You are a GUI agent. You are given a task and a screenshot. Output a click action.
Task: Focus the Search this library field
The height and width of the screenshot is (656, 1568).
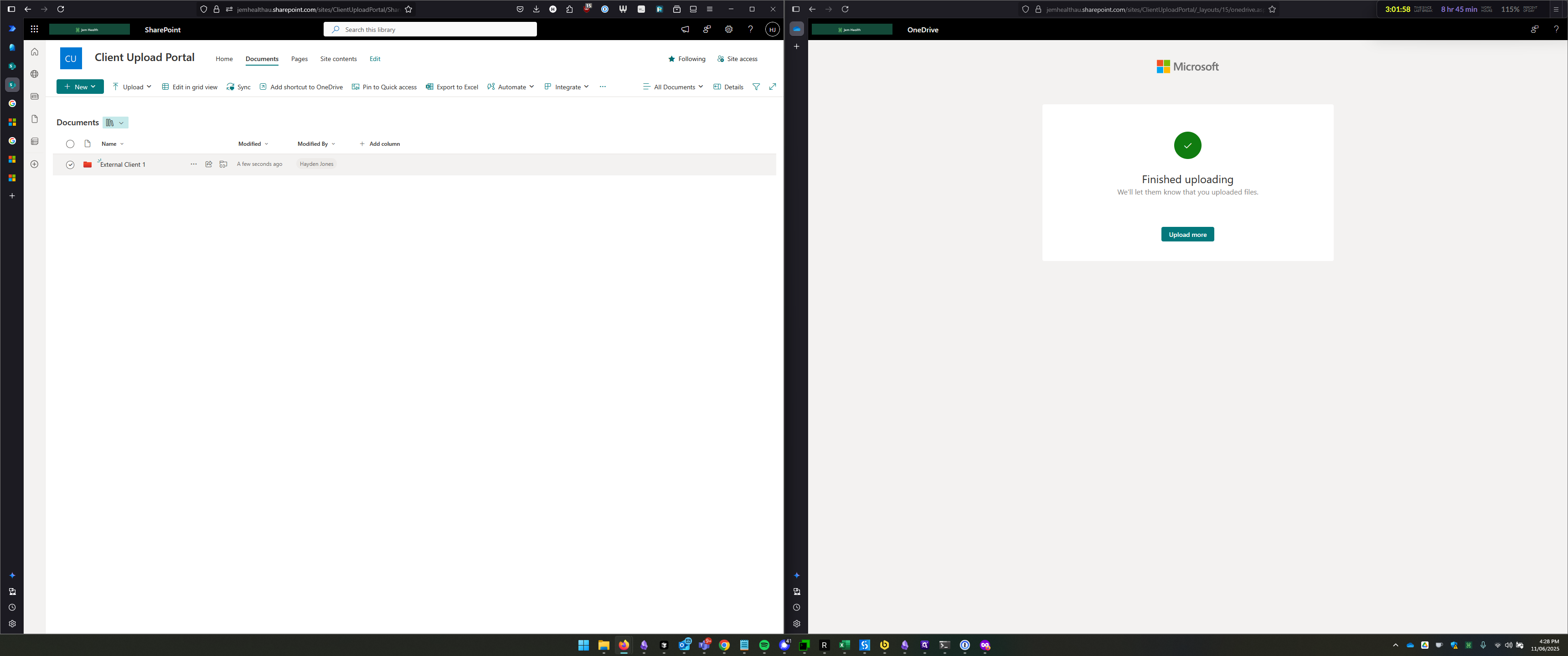tap(430, 29)
